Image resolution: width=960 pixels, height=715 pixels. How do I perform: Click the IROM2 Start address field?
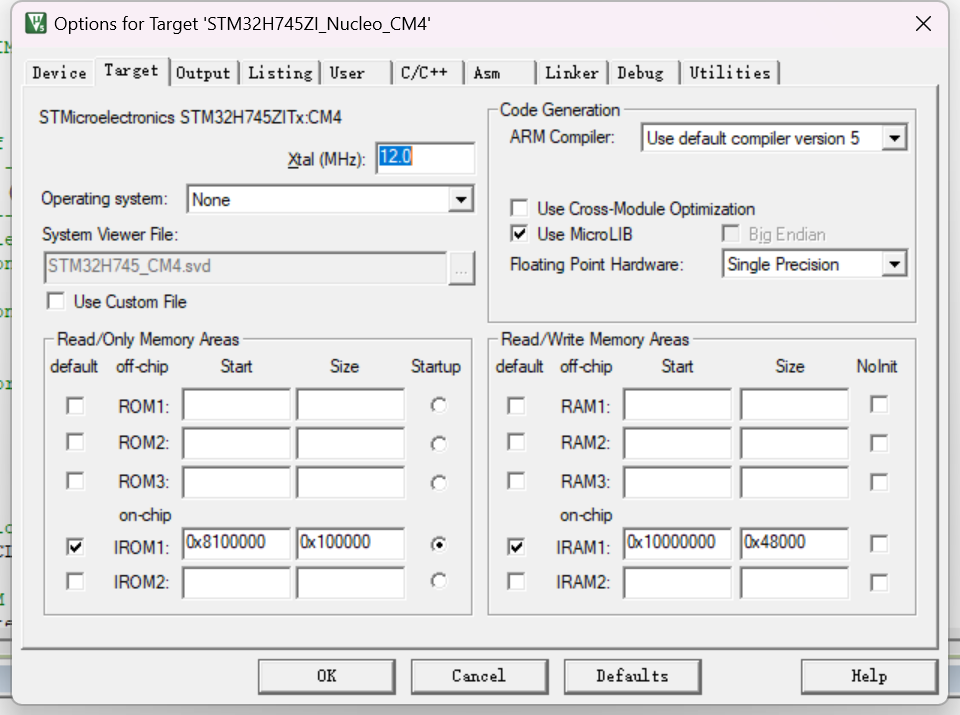point(236,582)
